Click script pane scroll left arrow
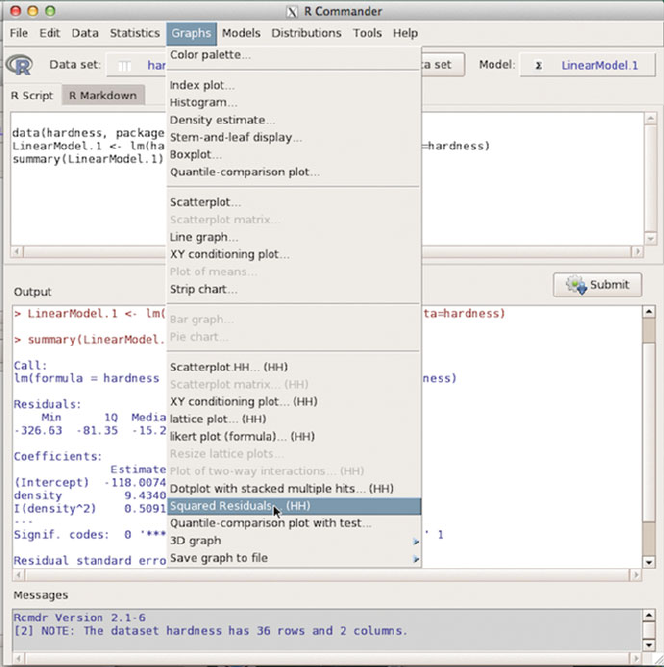The height and width of the screenshot is (667, 664). 17,251
